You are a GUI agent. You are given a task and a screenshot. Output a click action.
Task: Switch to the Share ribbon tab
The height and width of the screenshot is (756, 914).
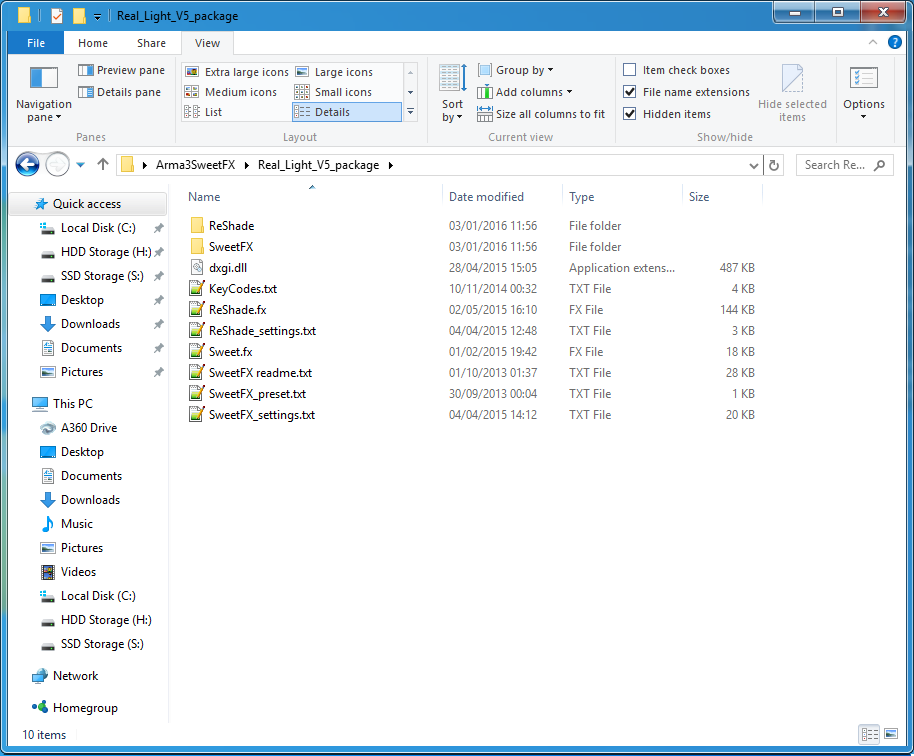click(x=151, y=43)
